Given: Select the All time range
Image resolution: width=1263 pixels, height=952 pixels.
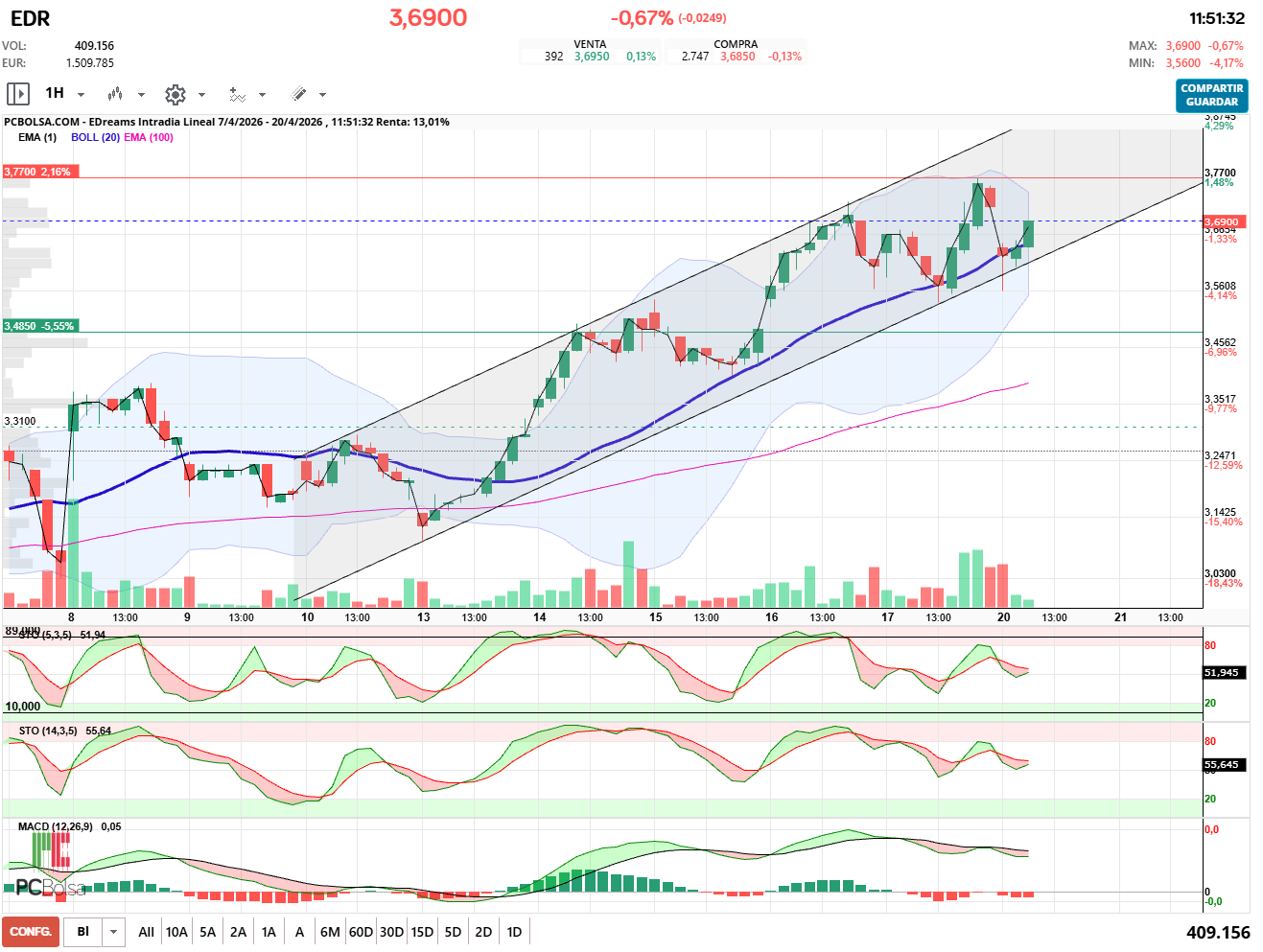Looking at the screenshot, I should [146, 932].
